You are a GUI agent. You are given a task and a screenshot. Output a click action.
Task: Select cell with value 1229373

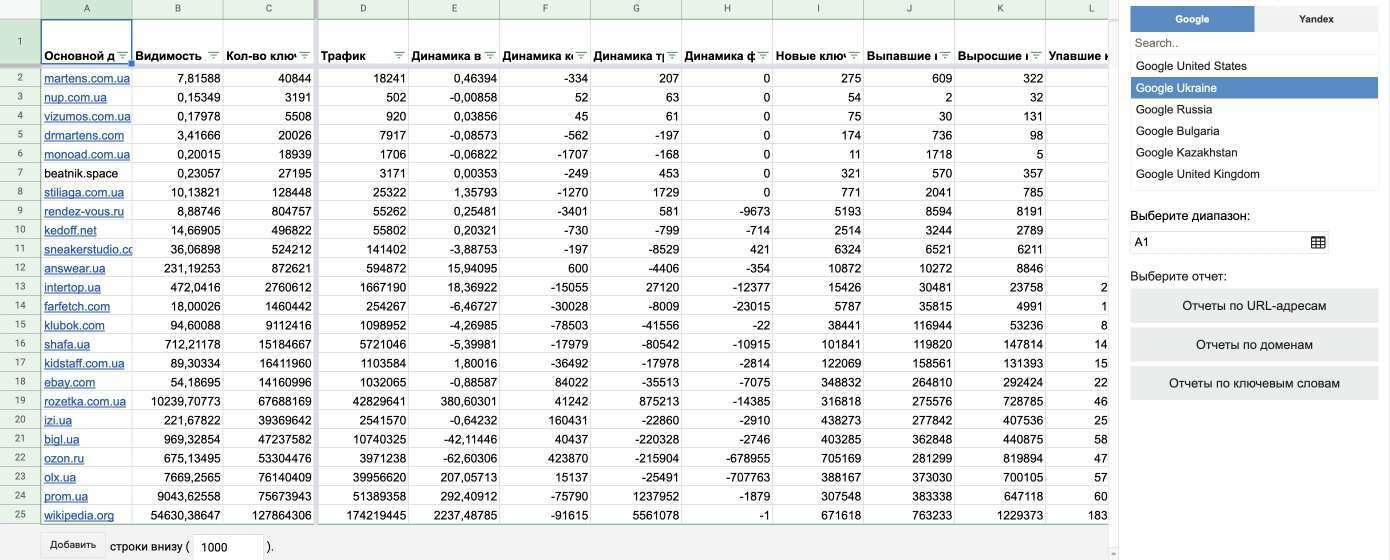[1000, 515]
